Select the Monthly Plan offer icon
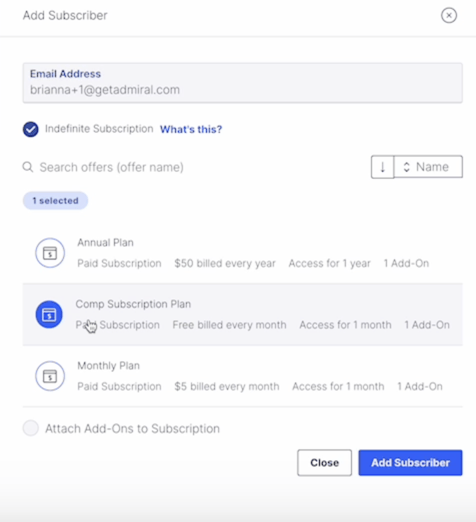476x522 pixels. click(x=50, y=376)
